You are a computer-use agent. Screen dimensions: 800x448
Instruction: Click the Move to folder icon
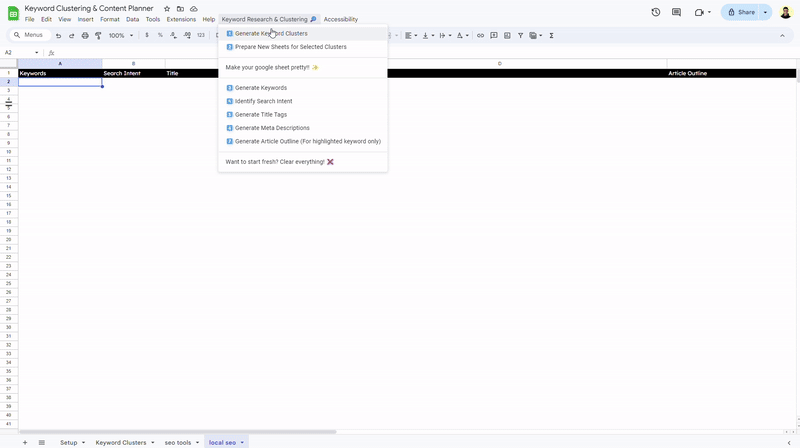pyautogui.click(x=180, y=9)
